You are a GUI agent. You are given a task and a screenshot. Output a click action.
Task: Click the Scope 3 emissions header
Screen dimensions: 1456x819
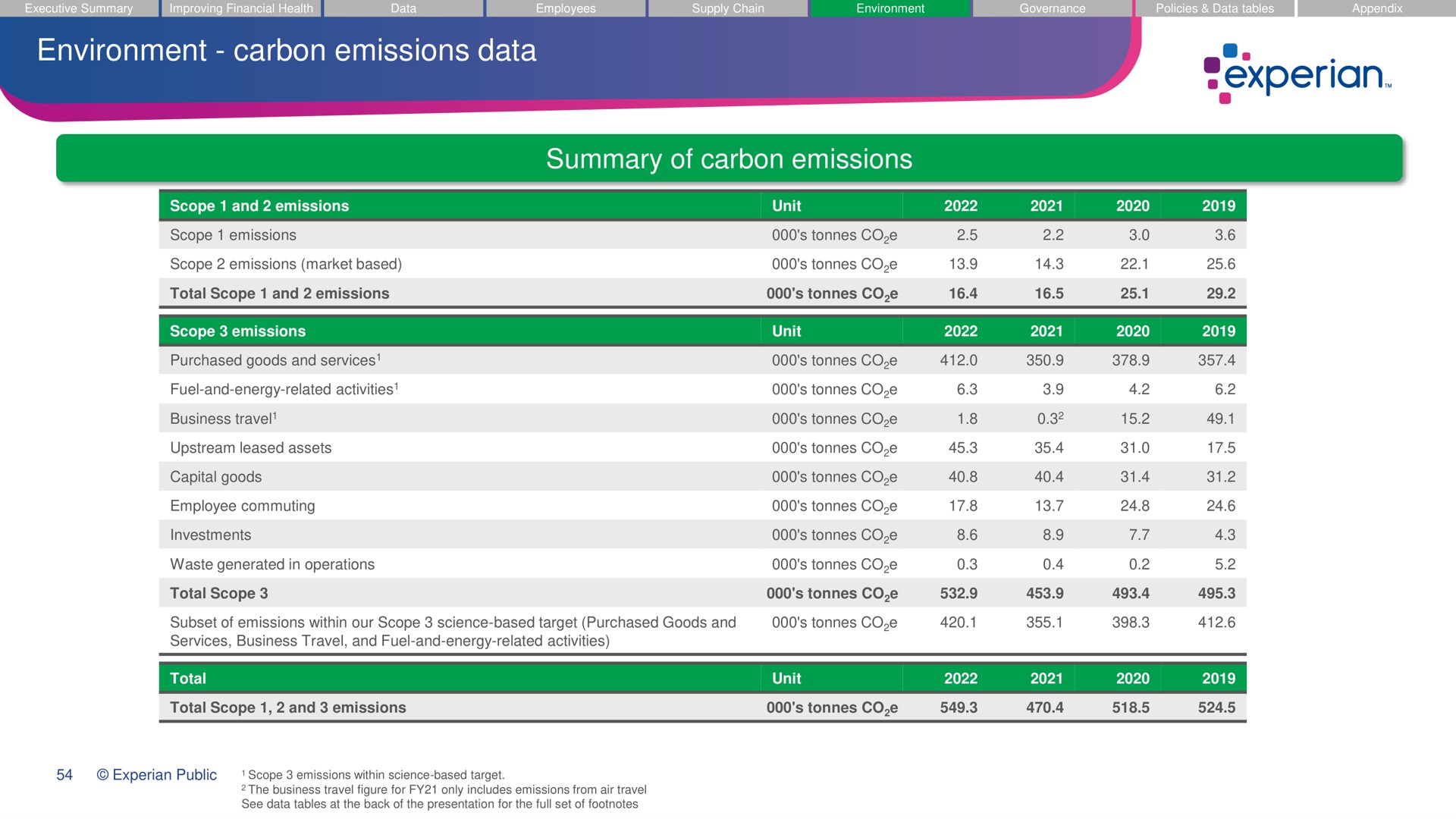coord(237,331)
